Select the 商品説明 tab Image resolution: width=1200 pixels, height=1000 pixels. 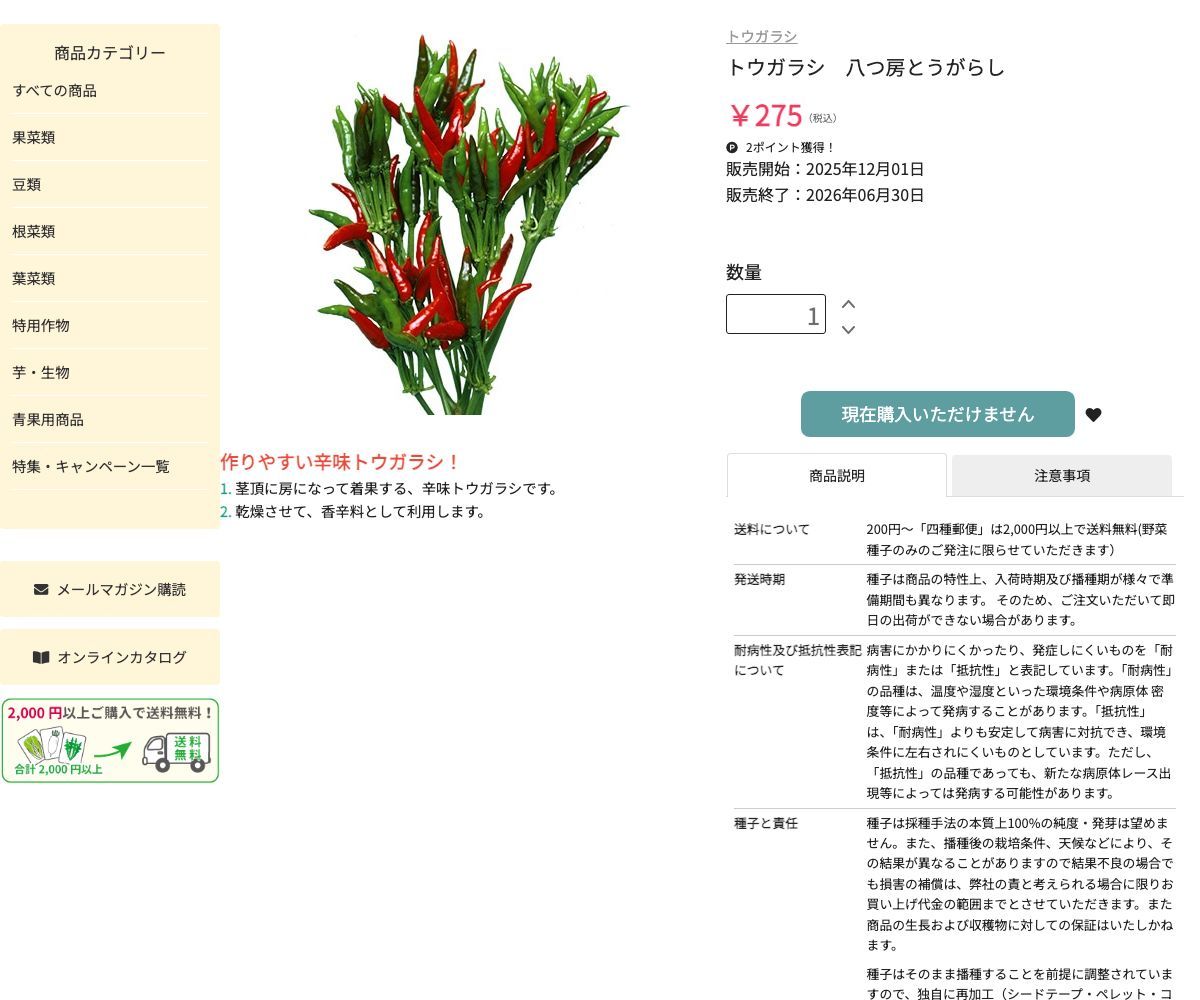click(836, 476)
